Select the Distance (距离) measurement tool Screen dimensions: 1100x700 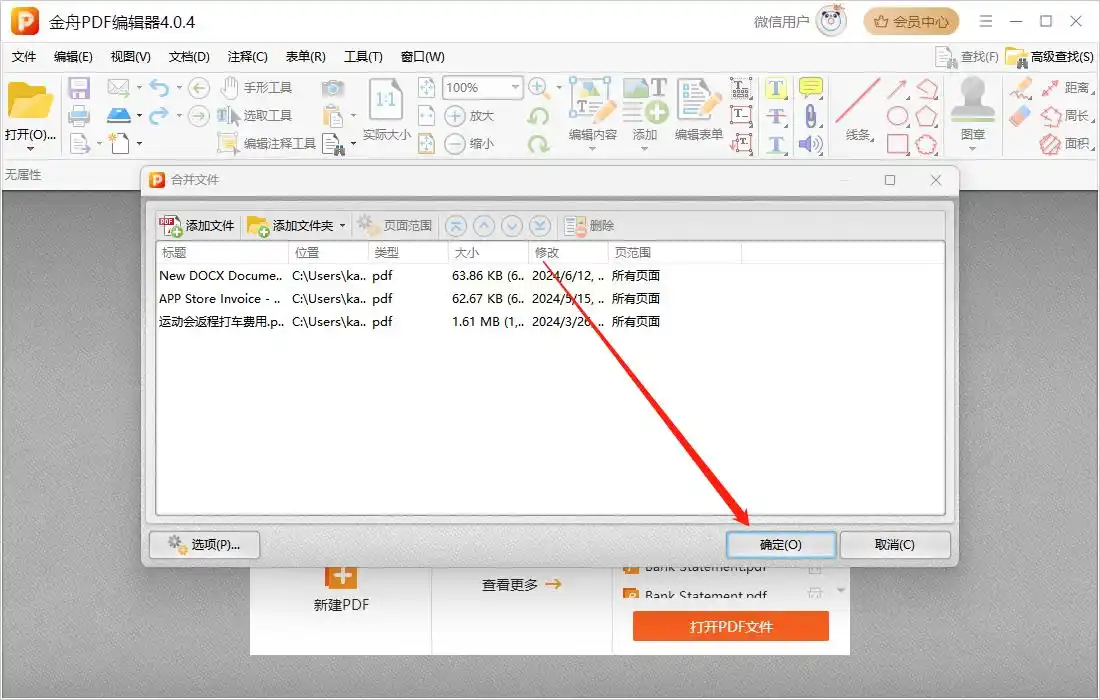pyautogui.click(x=1066, y=88)
